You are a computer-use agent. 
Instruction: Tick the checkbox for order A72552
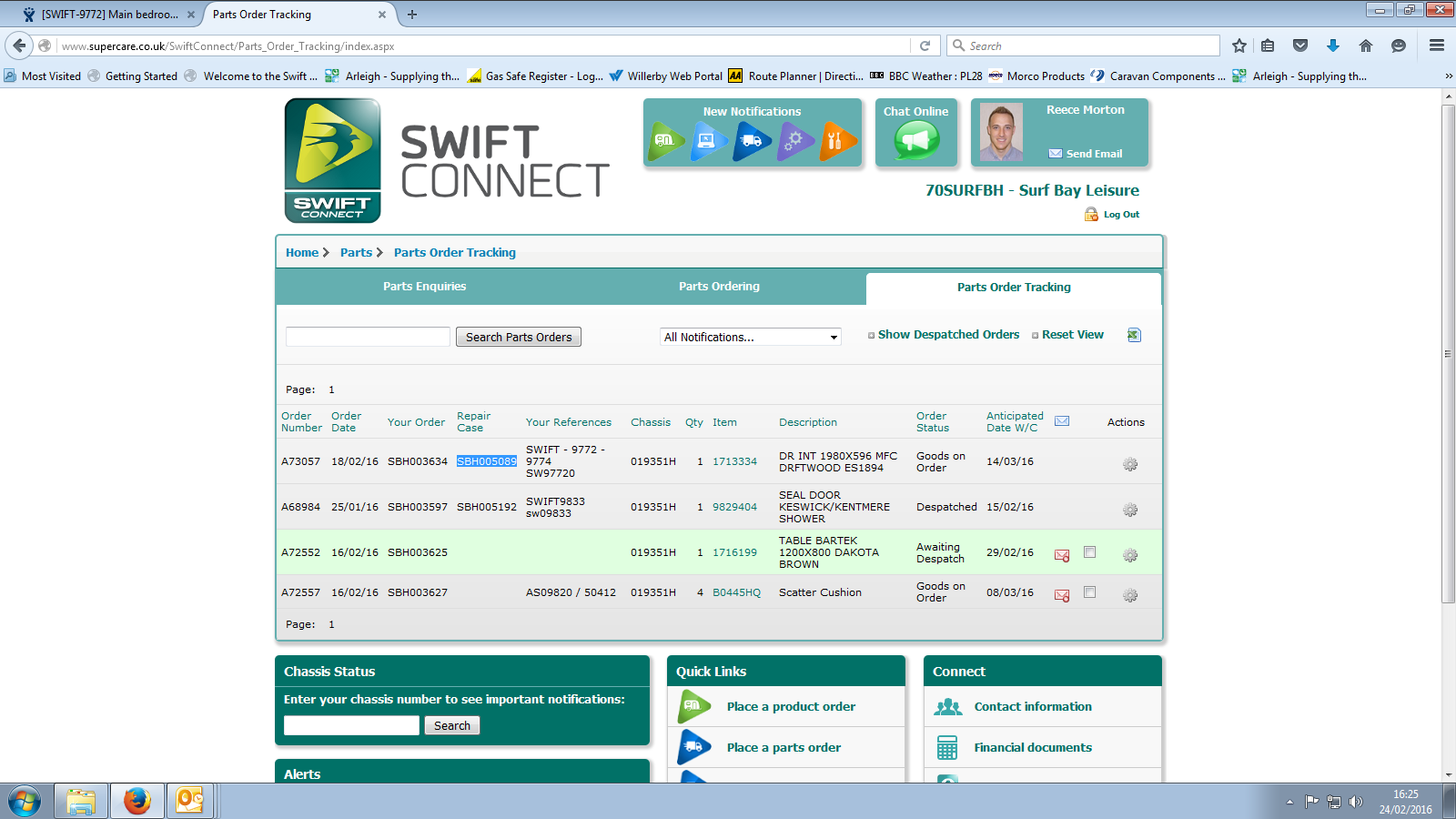pos(1089,552)
